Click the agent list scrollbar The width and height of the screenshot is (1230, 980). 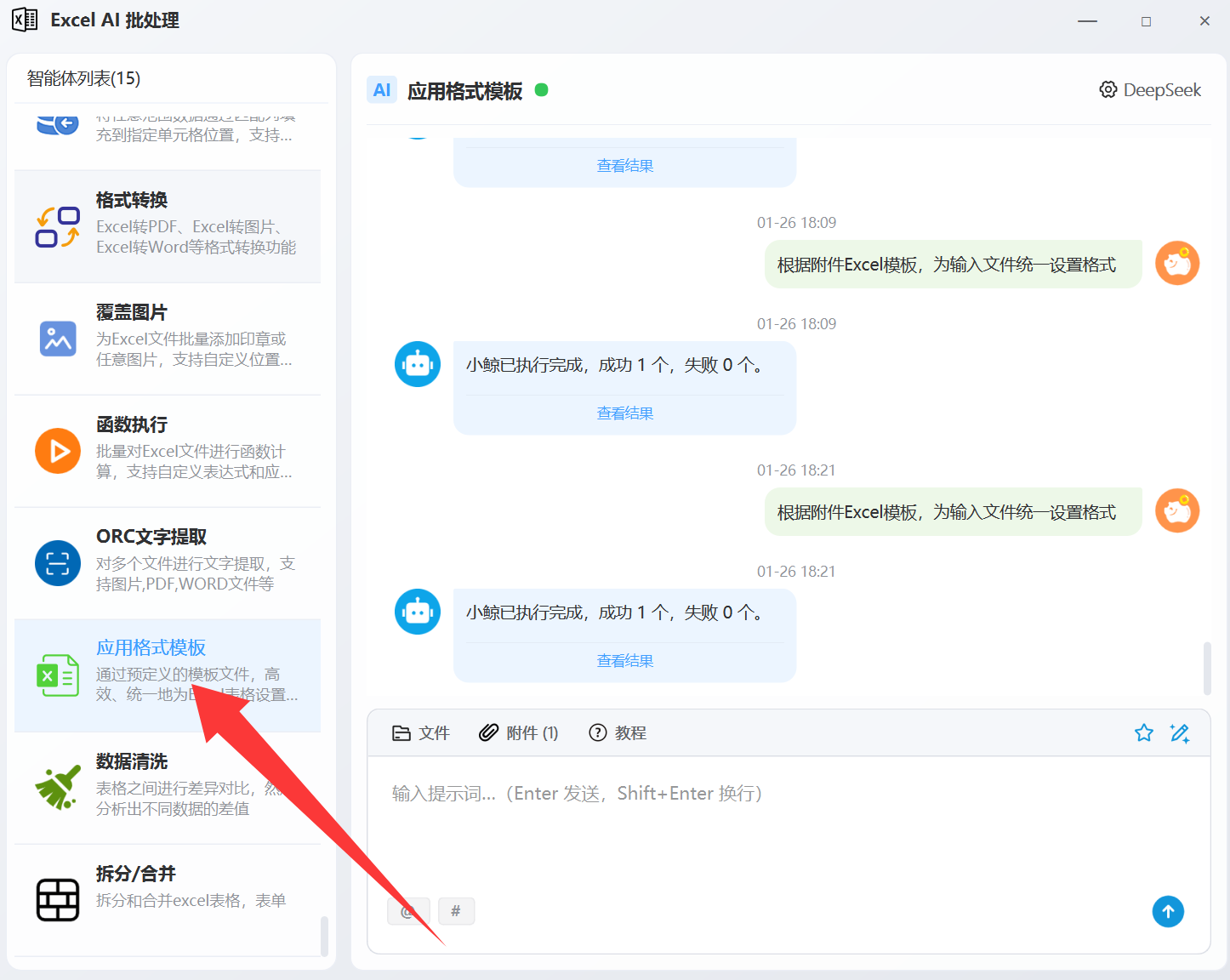(324, 935)
